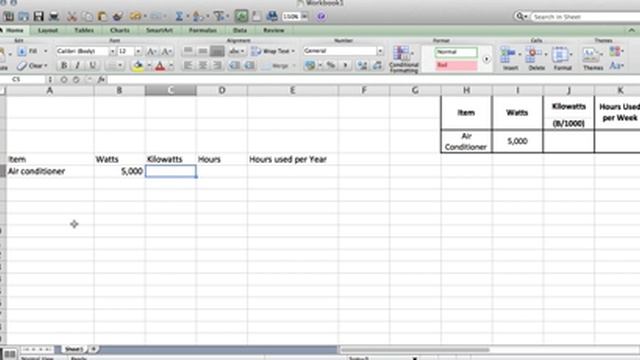
Task: Expand the cell styles gallery arrow
Action: tap(486, 59)
